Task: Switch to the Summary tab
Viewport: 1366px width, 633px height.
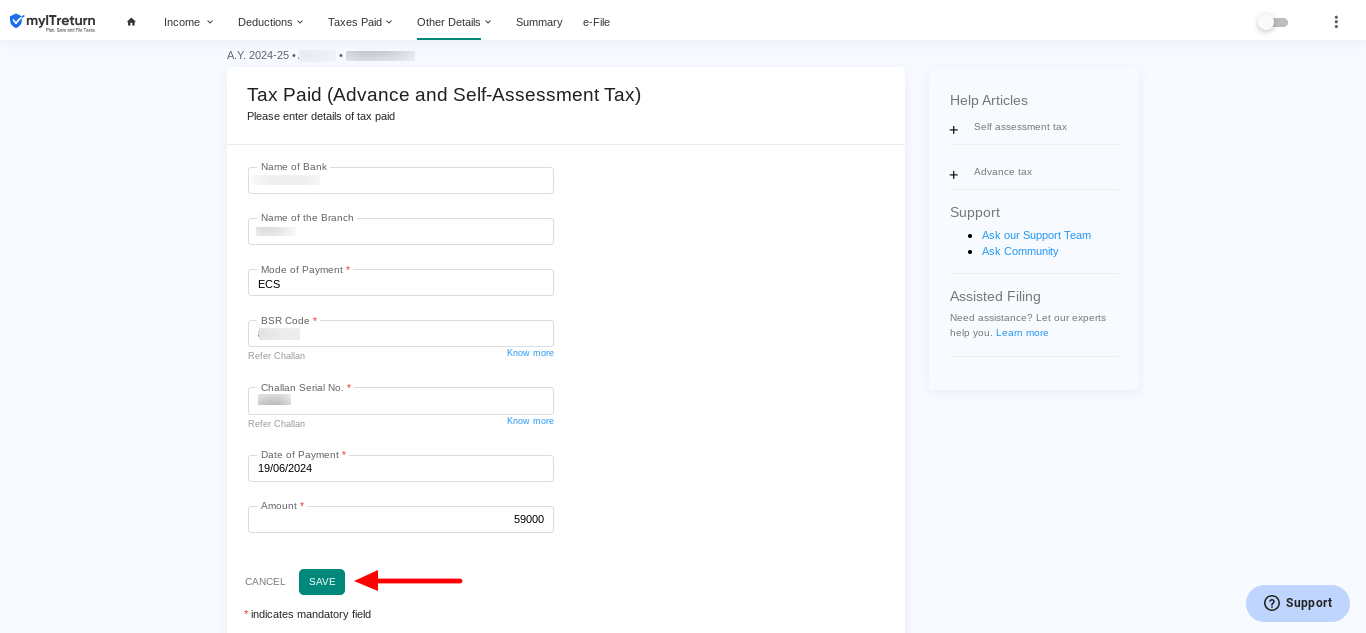Action: pos(539,21)
